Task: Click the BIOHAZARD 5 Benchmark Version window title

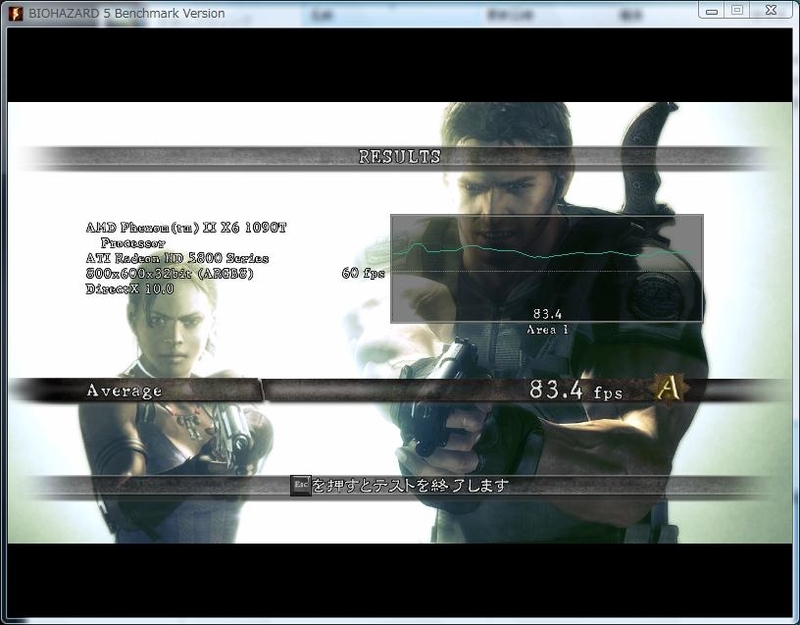Action: (127, 13)
